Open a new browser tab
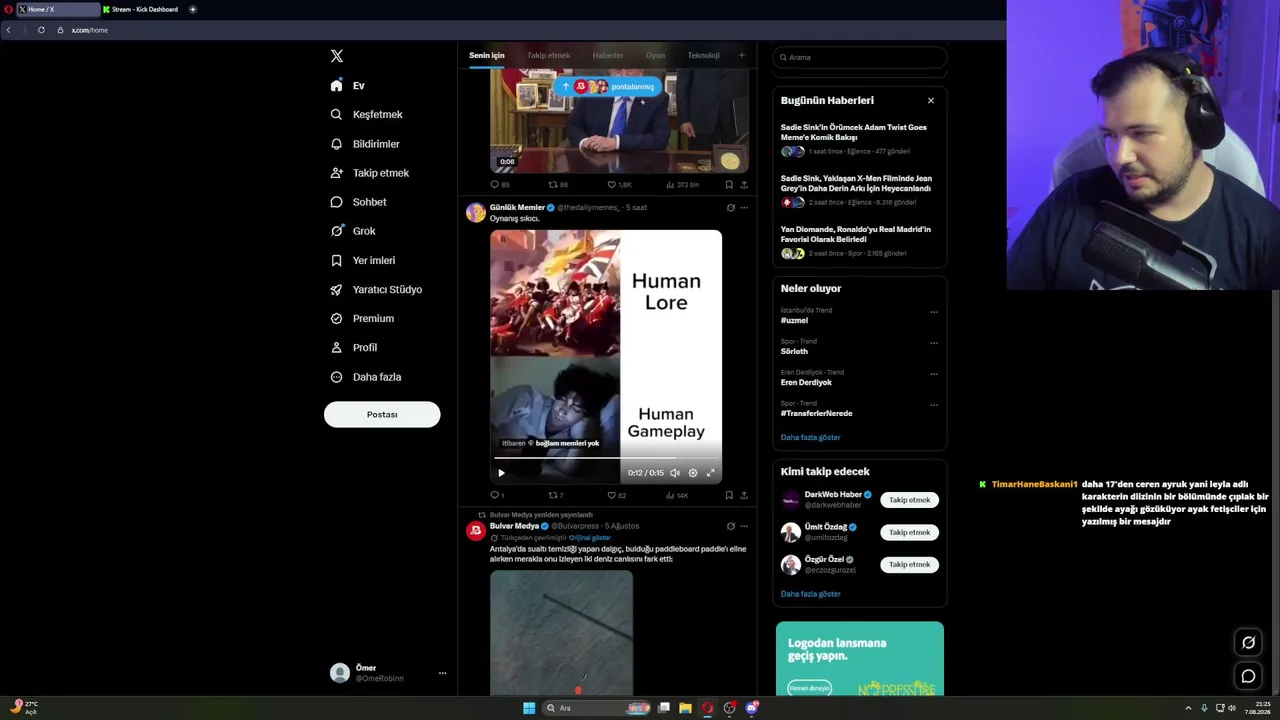 click(x=193, y=9)
